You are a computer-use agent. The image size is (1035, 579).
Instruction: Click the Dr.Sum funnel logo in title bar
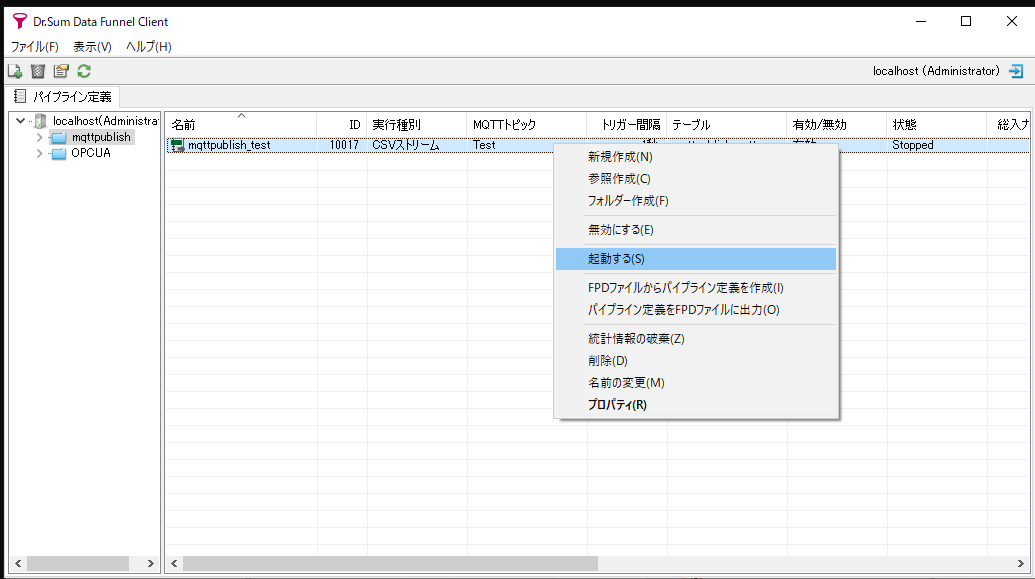[20, 21]
